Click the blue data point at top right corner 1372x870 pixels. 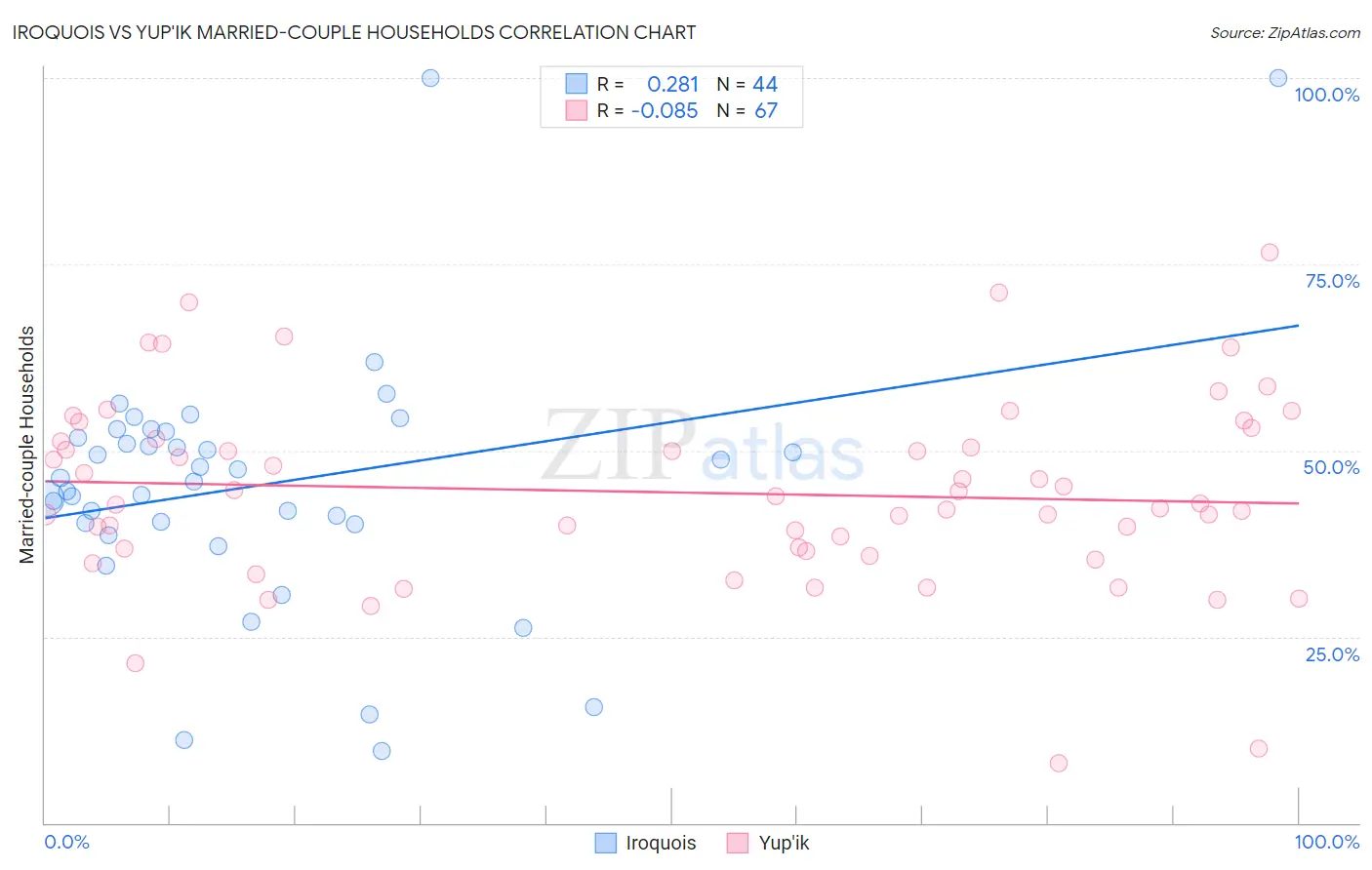[x=1278, y=78]
